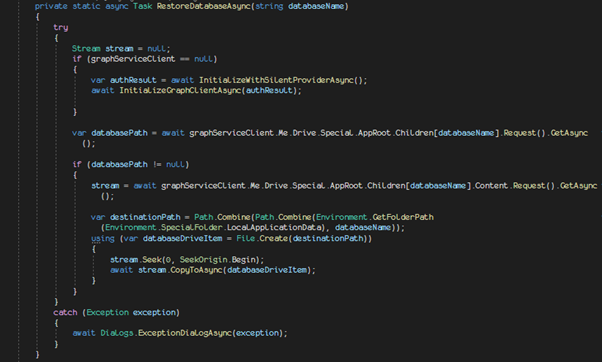Click the 'SpecialFolder' enum name
Viewport: 602px width, 362px height.
[192, 228]
